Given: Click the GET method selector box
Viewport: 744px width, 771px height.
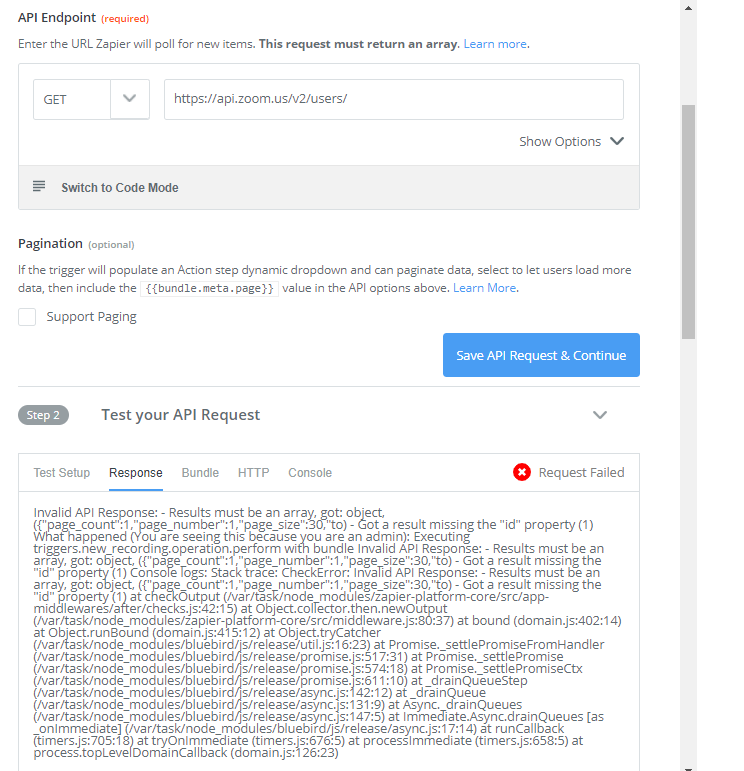Looking at the screenshot, I should pos(91,99).
